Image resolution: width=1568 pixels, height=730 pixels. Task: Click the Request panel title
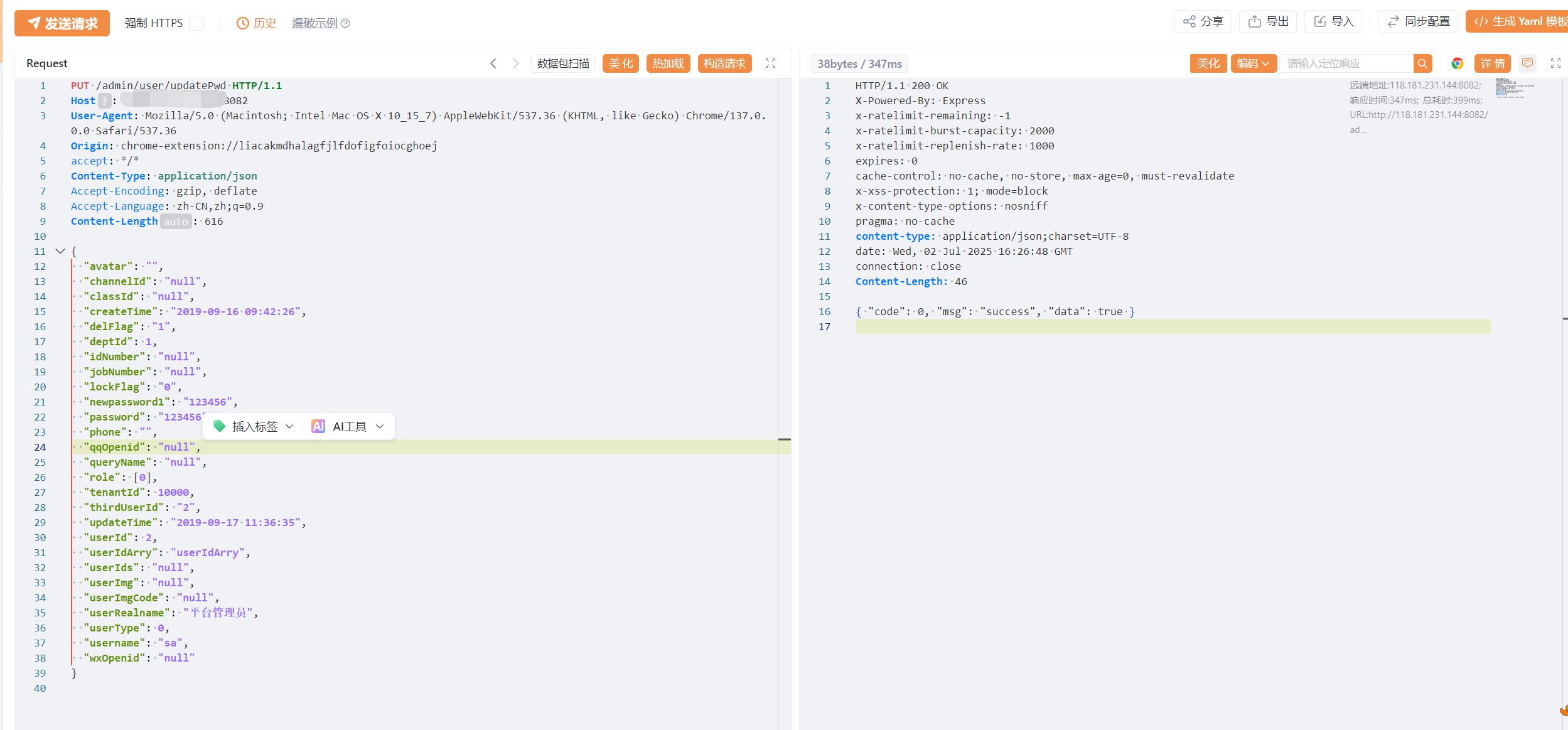[47, 63]
